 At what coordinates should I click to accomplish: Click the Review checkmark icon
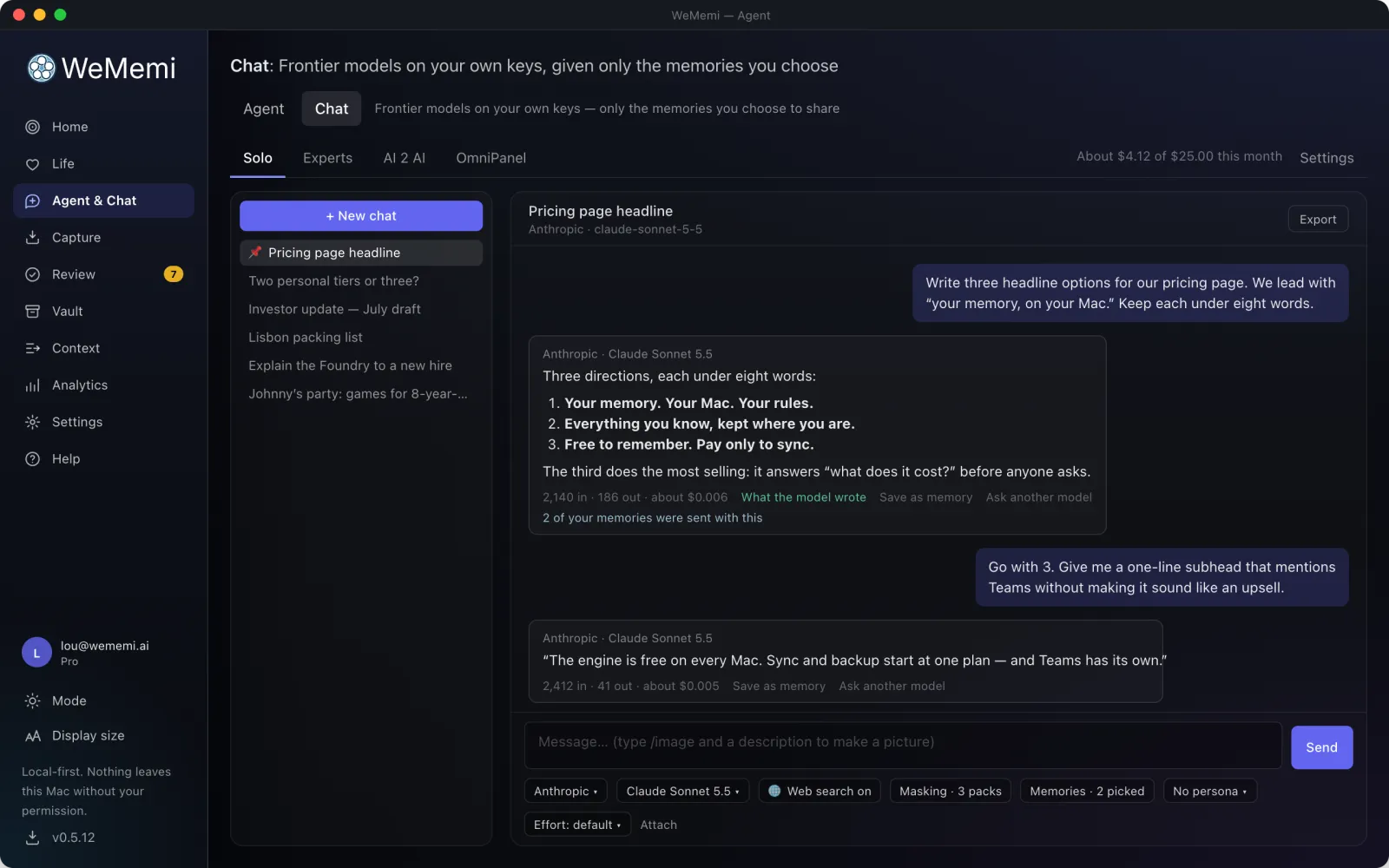click(x=33, y=274)
